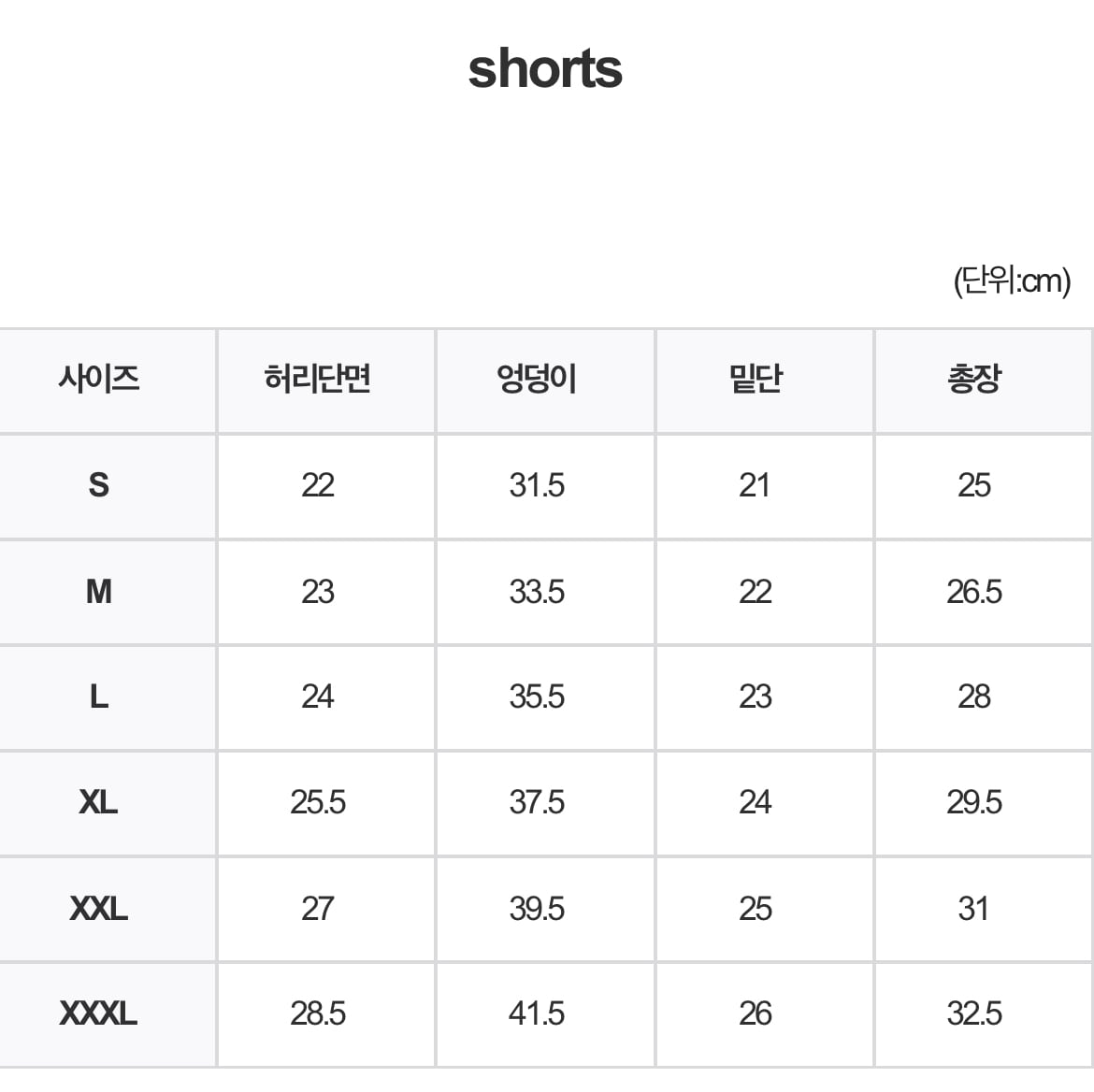Select the XL size row label
The image size is (1094, 1092).
[99, 802]
